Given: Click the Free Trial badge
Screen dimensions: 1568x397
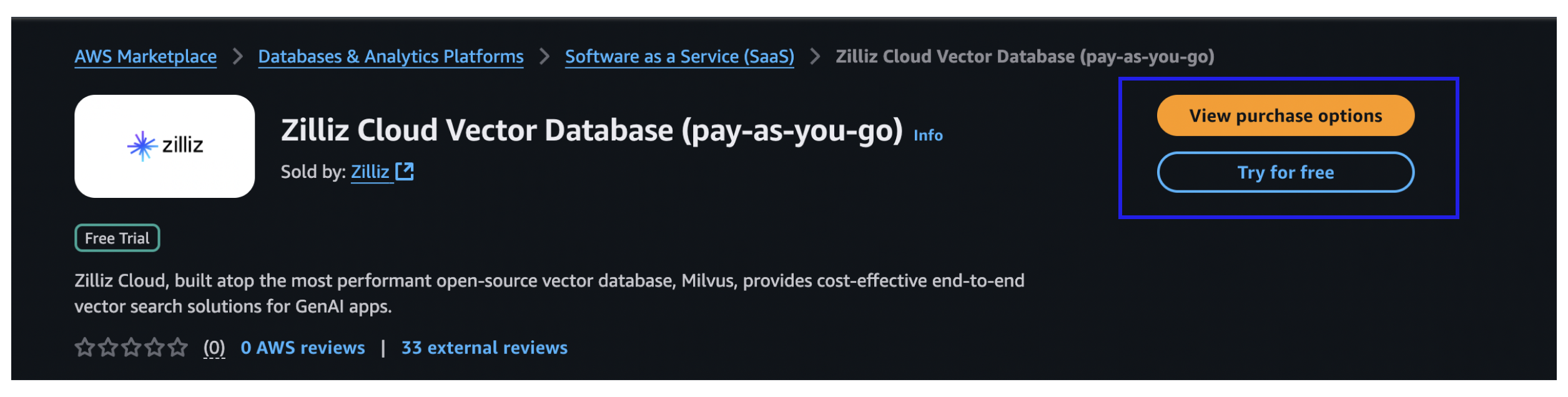Looking at the screenshot, I should 117,238.
